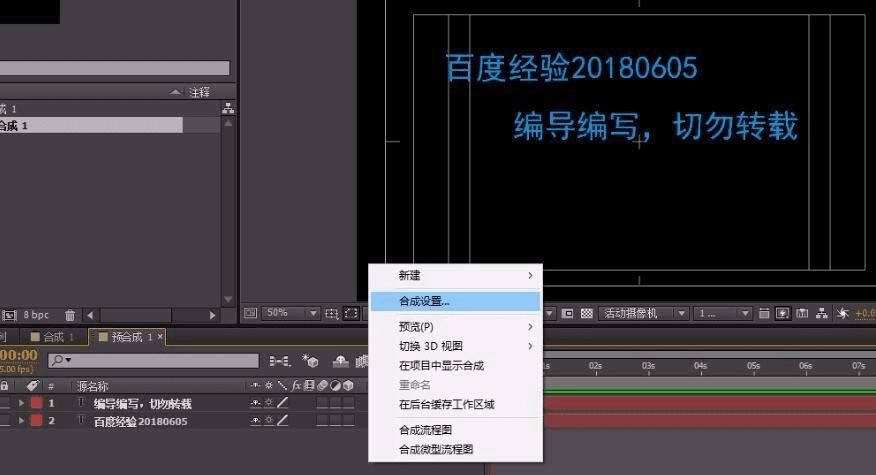This screenshot has width=876, height=475.
Task: Click the 源名称 column header
Action: tap(93, 386)
